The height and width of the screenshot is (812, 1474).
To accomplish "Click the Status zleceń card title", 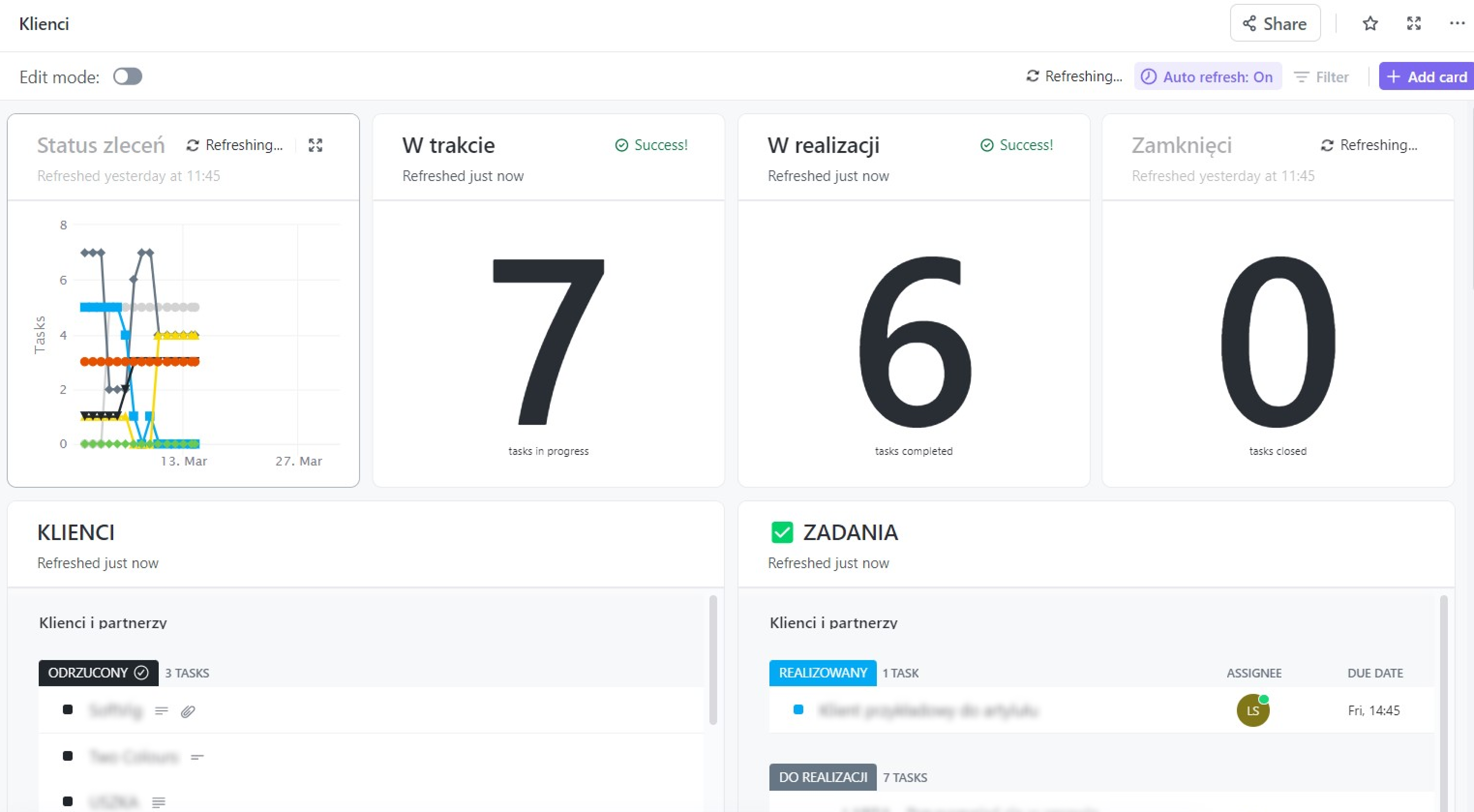I will coord(101,145).
